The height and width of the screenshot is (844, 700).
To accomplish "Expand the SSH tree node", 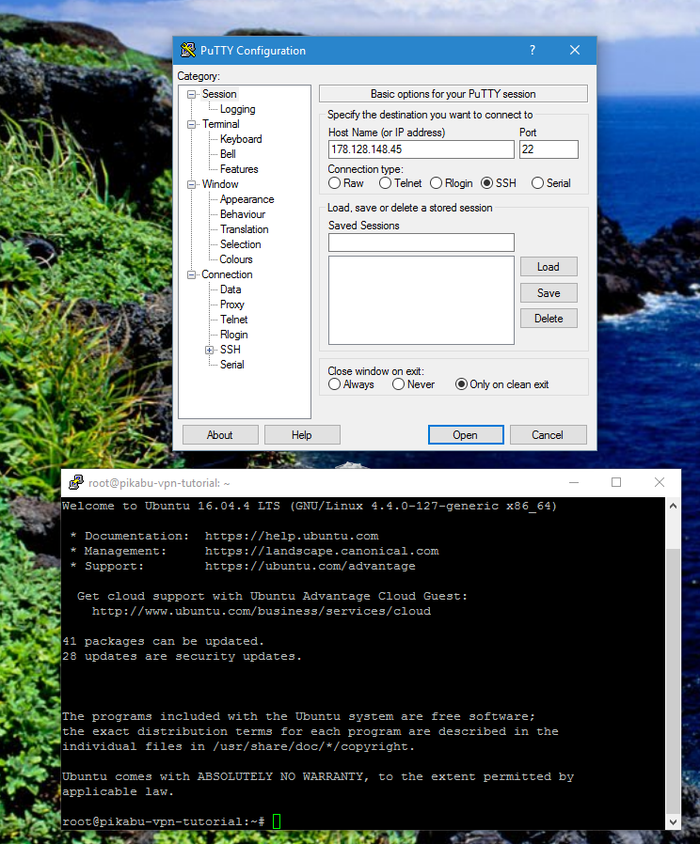I will [209, 350].
